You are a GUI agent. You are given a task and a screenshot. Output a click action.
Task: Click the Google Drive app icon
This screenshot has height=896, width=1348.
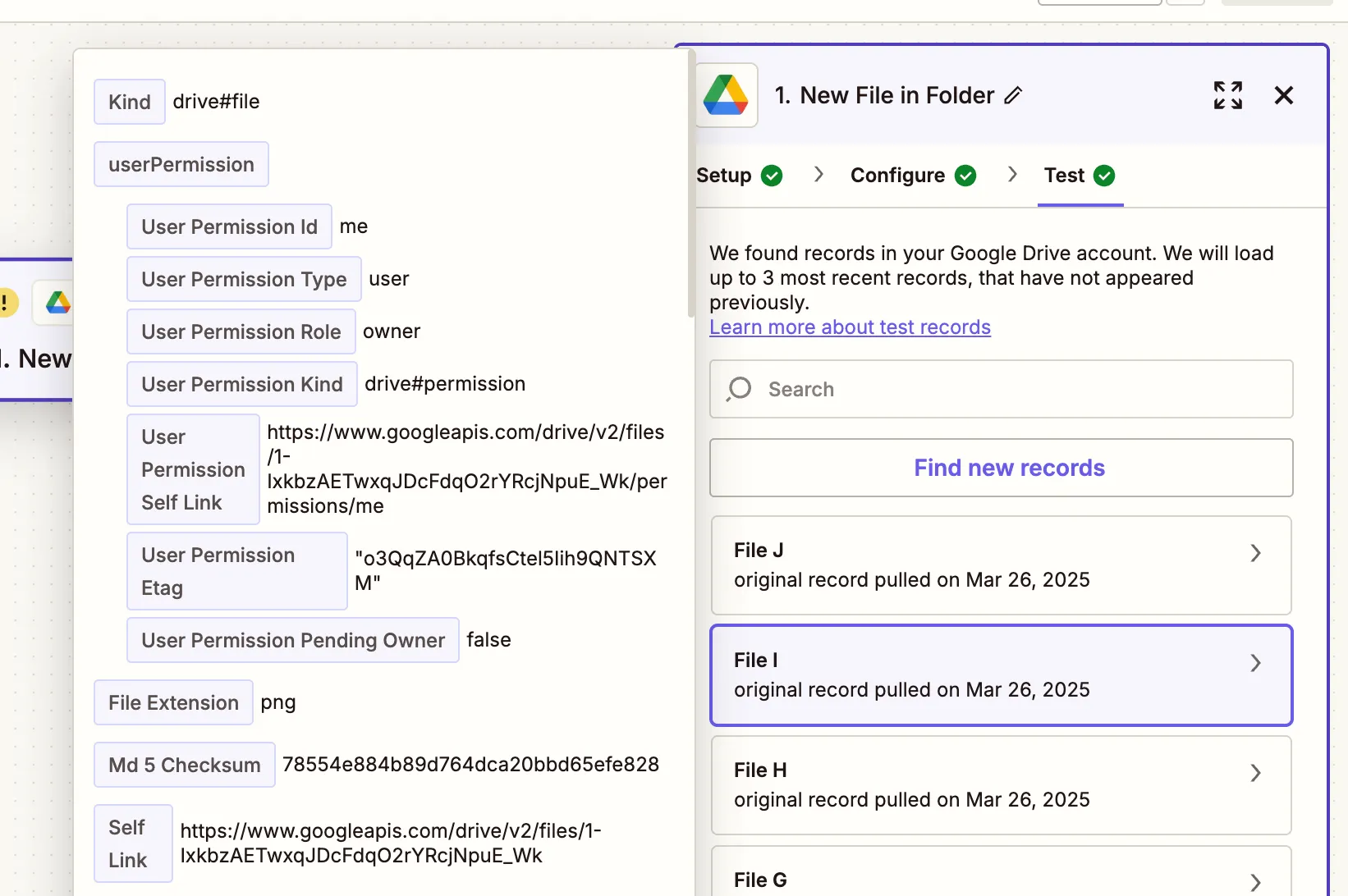click(x=726, y=94)
